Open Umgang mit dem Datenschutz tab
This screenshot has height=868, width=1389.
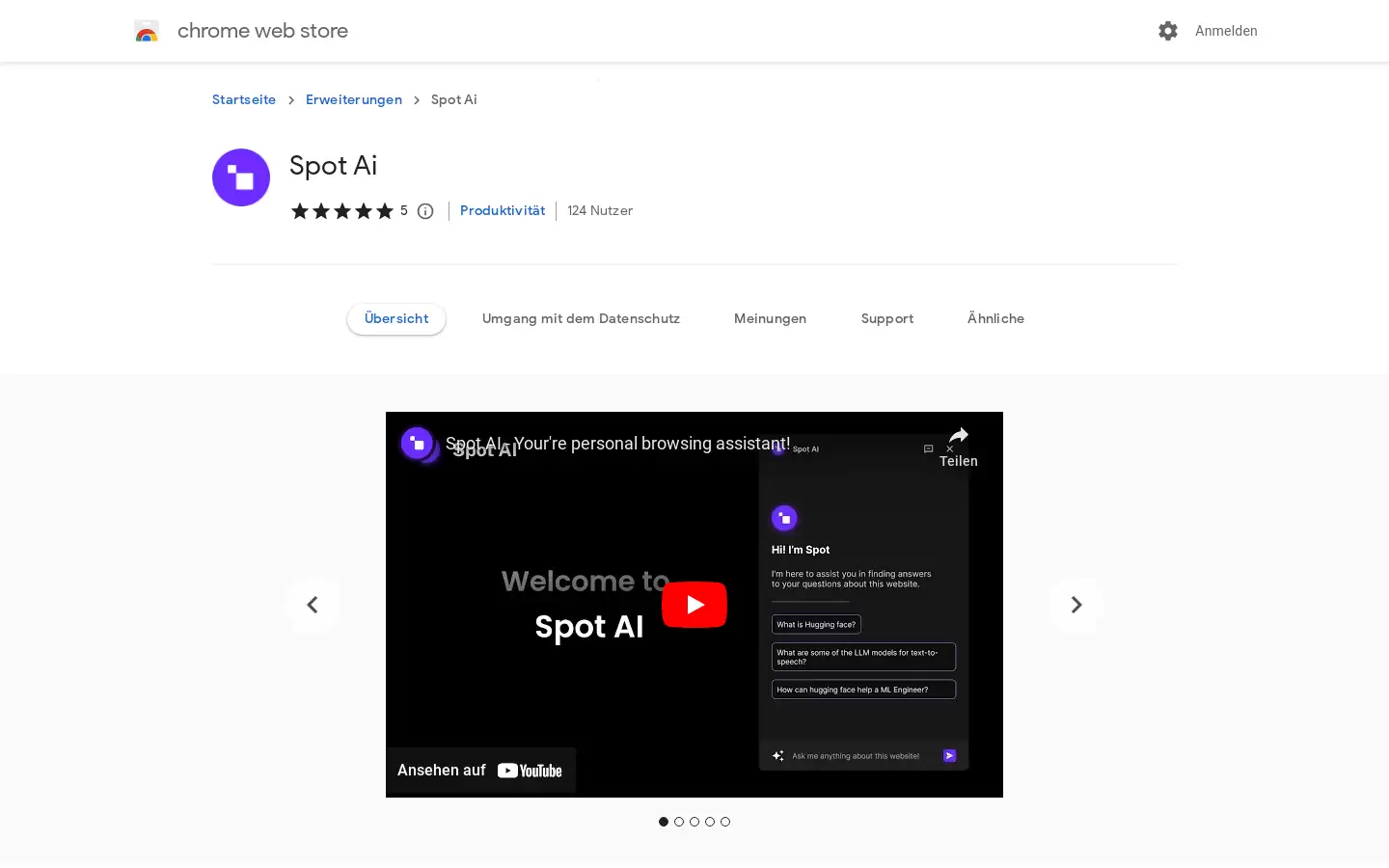[581, 318]
